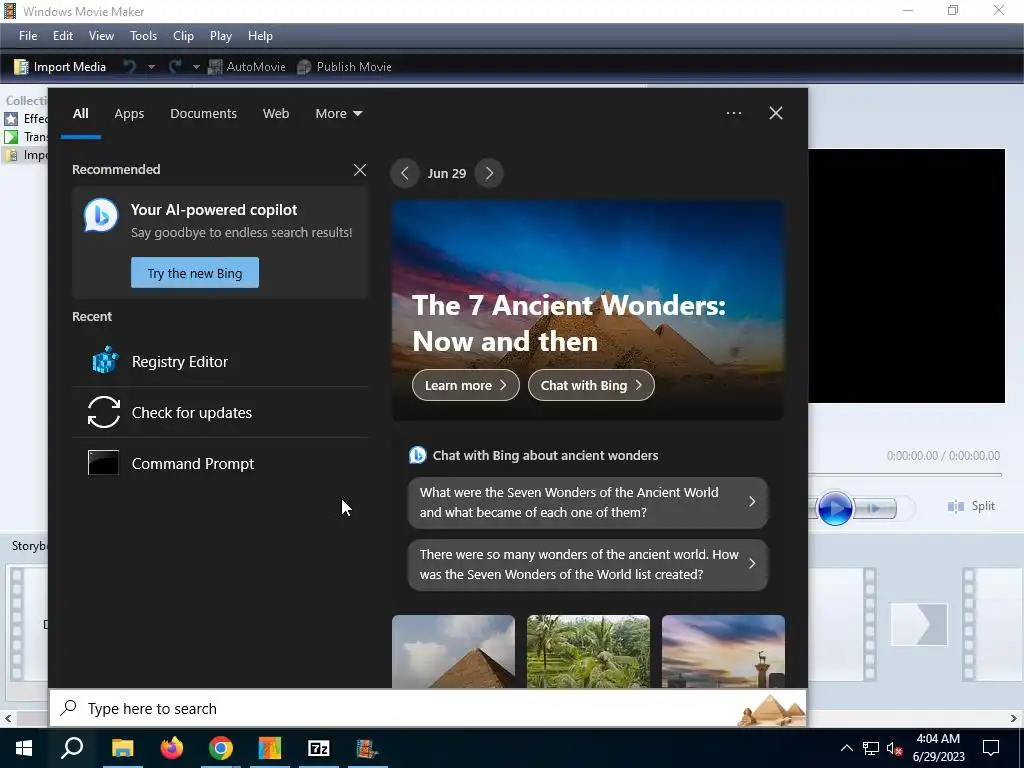The height and width of the screenshot is (768, 1024).
Task: Click the Learn more button
Action: click(466, 385)
